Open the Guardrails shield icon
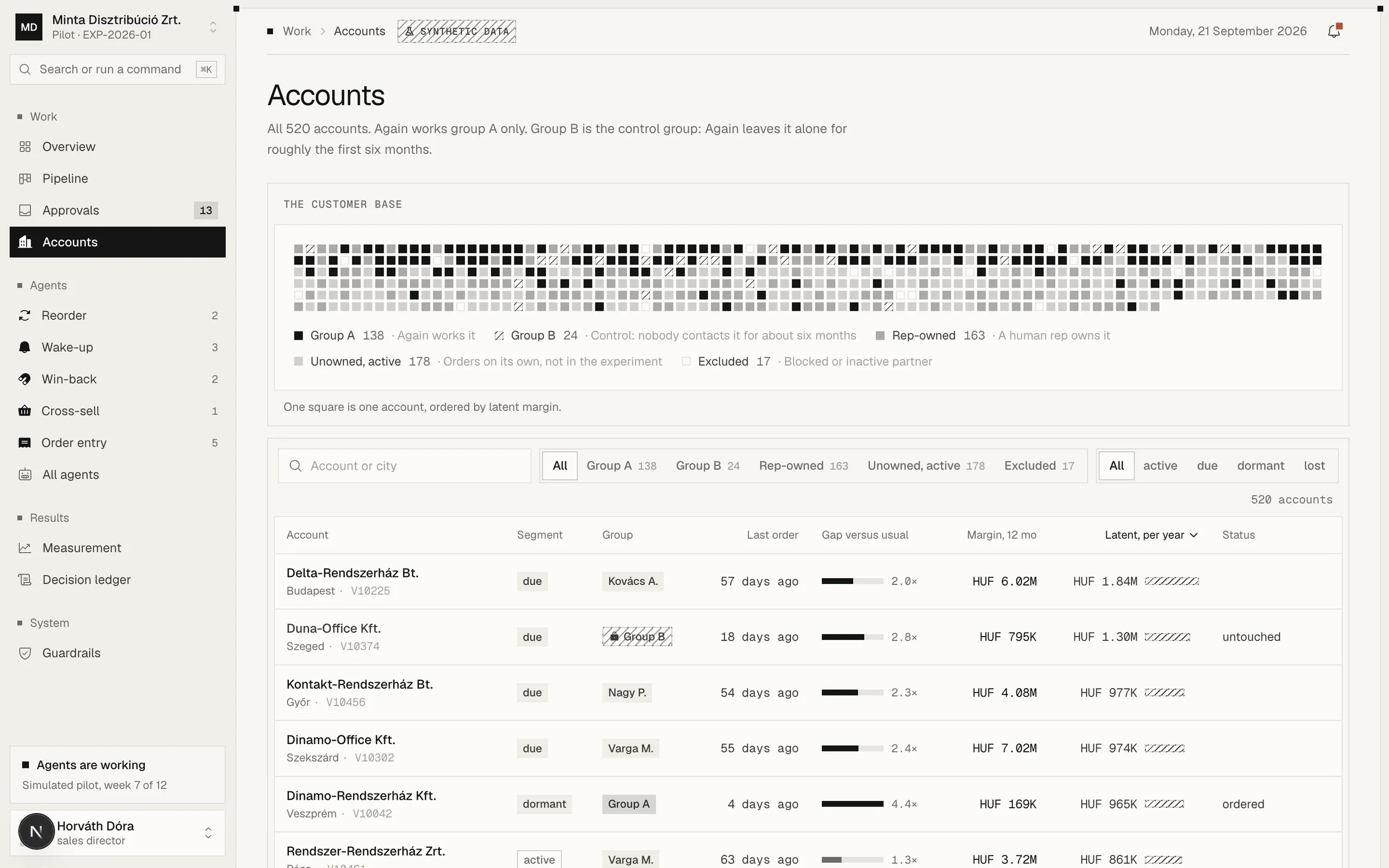This screenshot has width=1389, height=868. click(25, 653)
